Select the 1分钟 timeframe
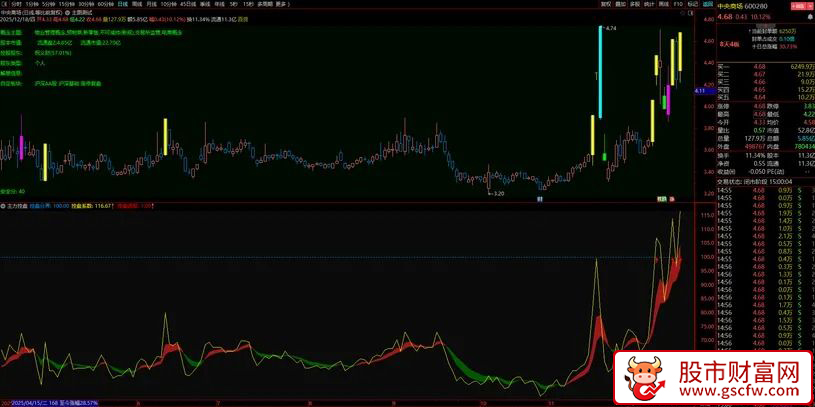Image resolution: width=815 pixels, height=407 pixels. [x=32, y=4]
